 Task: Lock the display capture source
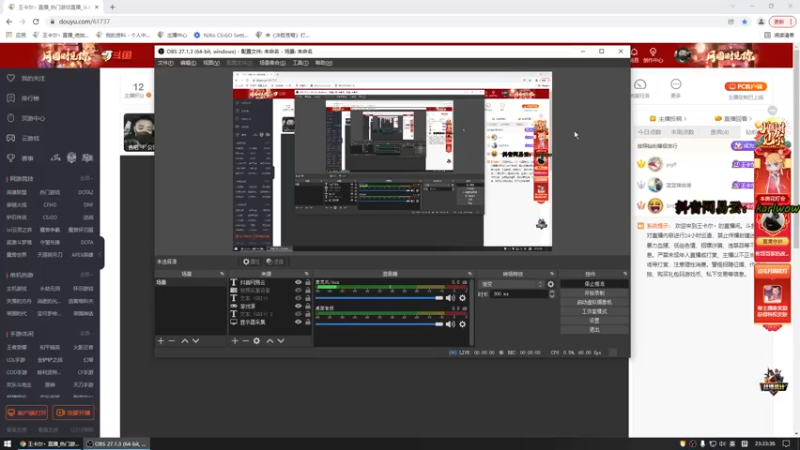pos(308,322)
